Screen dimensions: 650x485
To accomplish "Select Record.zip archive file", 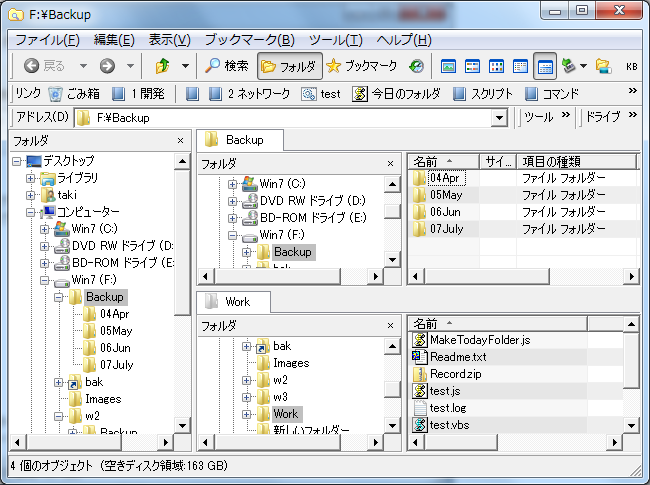I will 458,374.
